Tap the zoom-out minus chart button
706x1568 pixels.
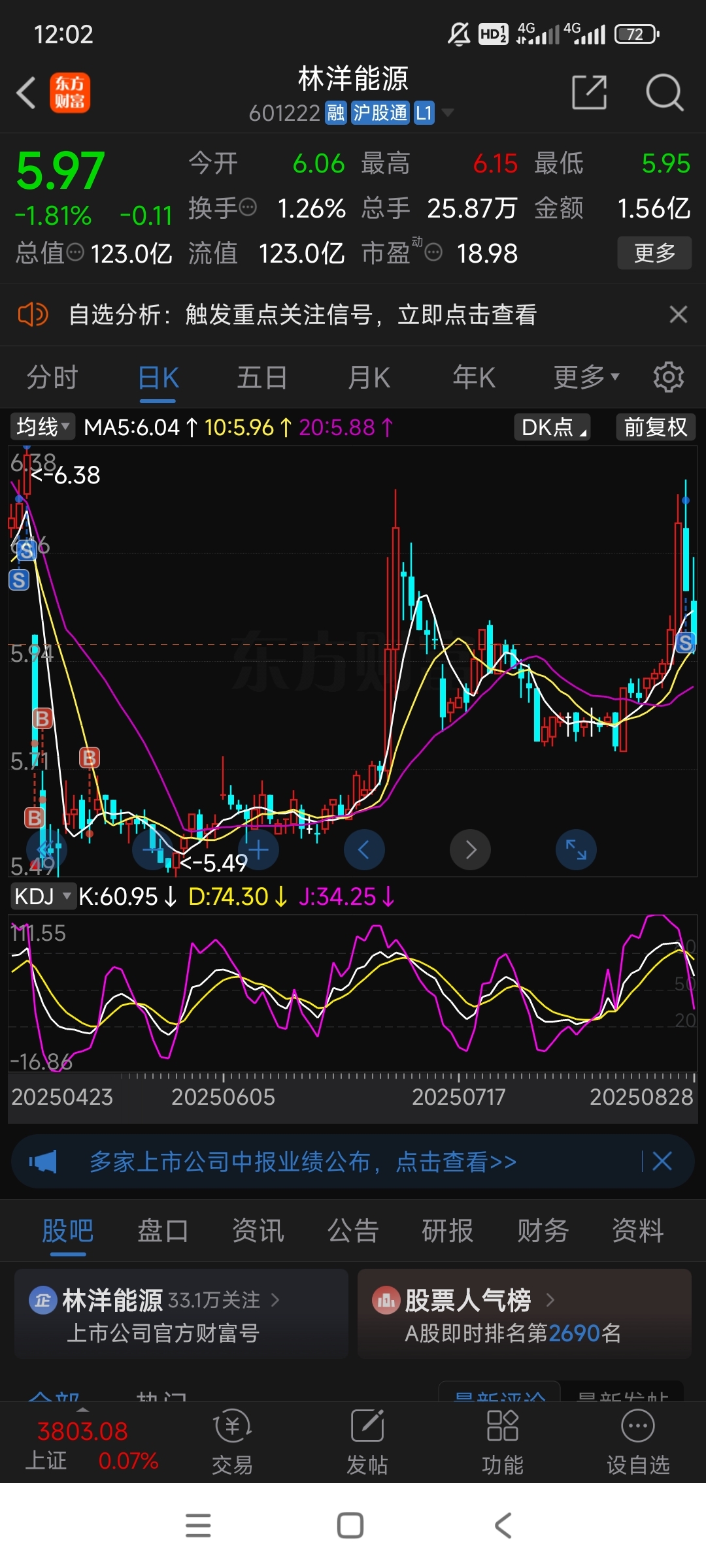[152, 849]
